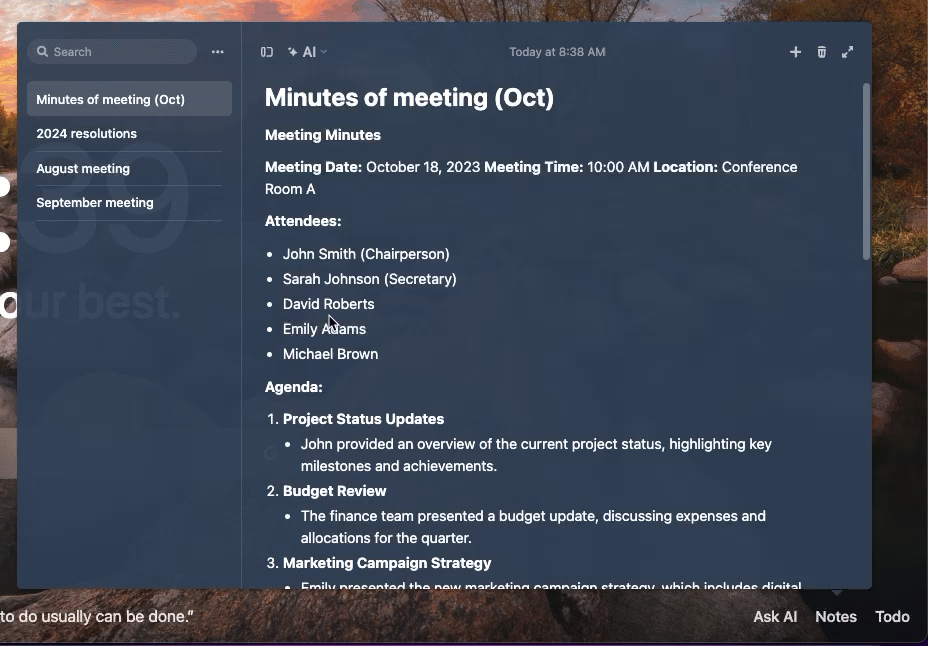Open the 2024 resolutions note
The image size is (928, 646).
tap(129, 134)
